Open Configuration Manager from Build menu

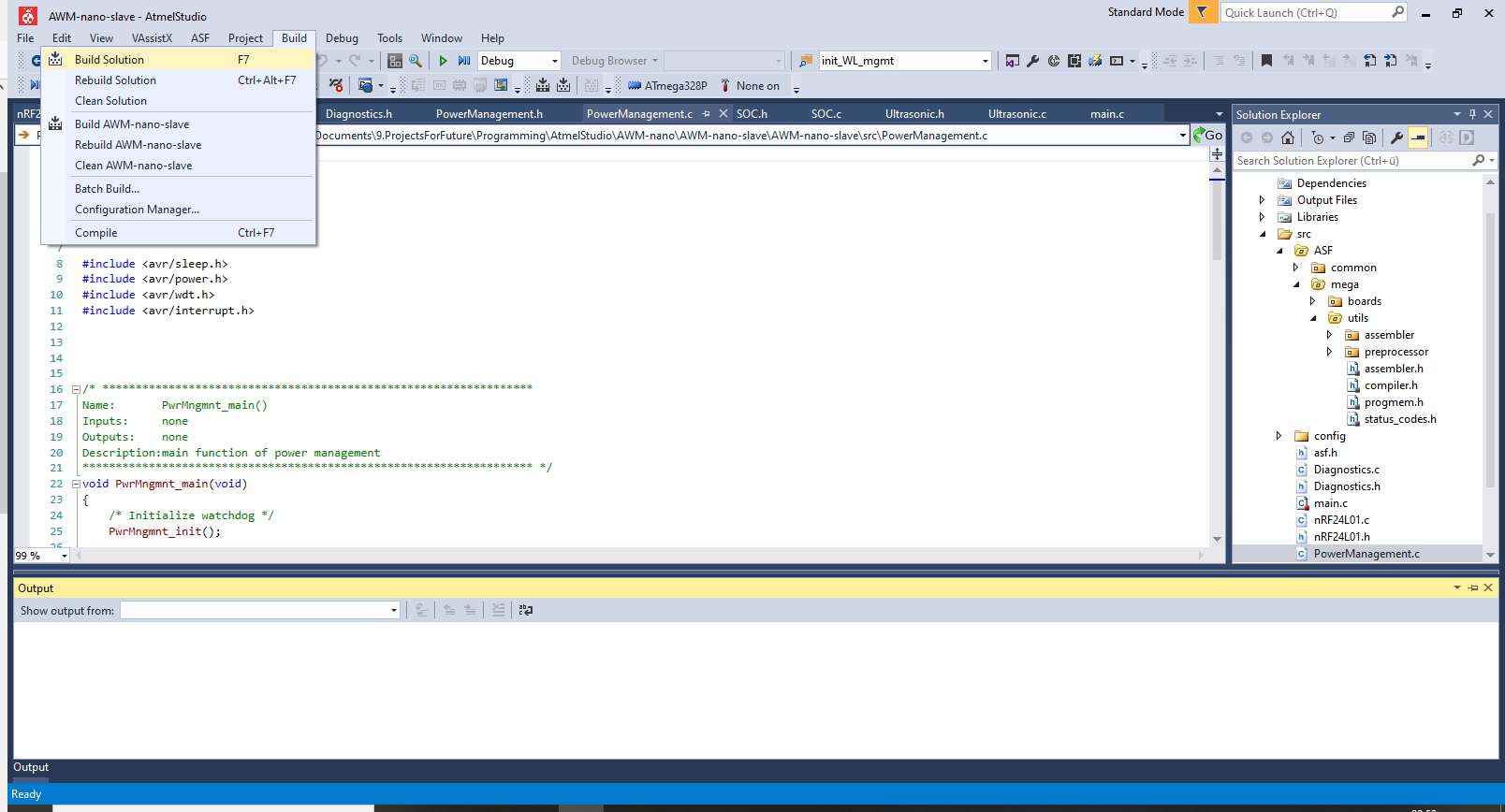pos(178,210)
